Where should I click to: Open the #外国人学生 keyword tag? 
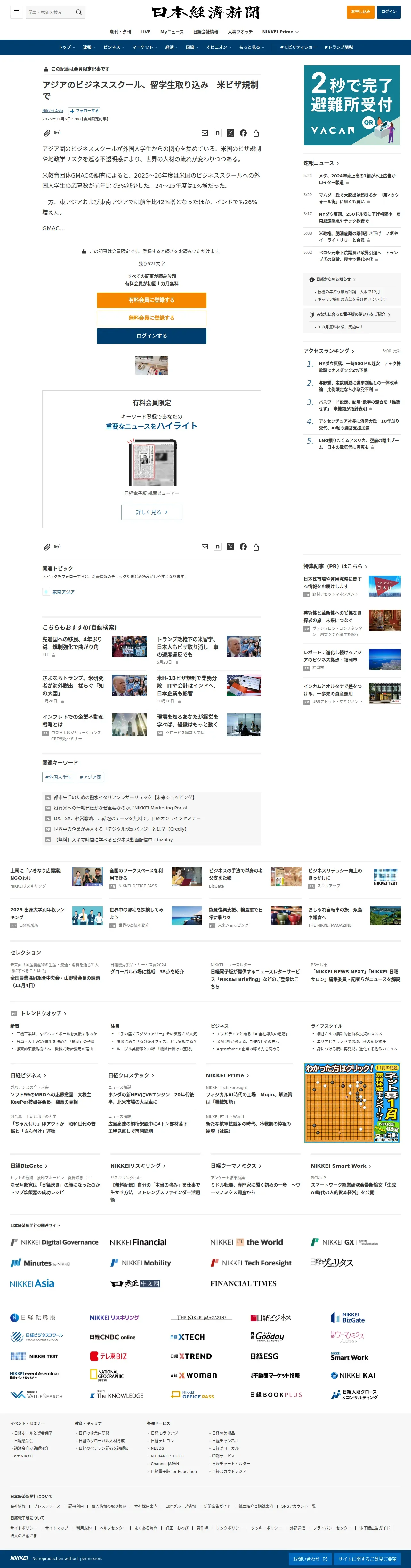pos(58,777)
